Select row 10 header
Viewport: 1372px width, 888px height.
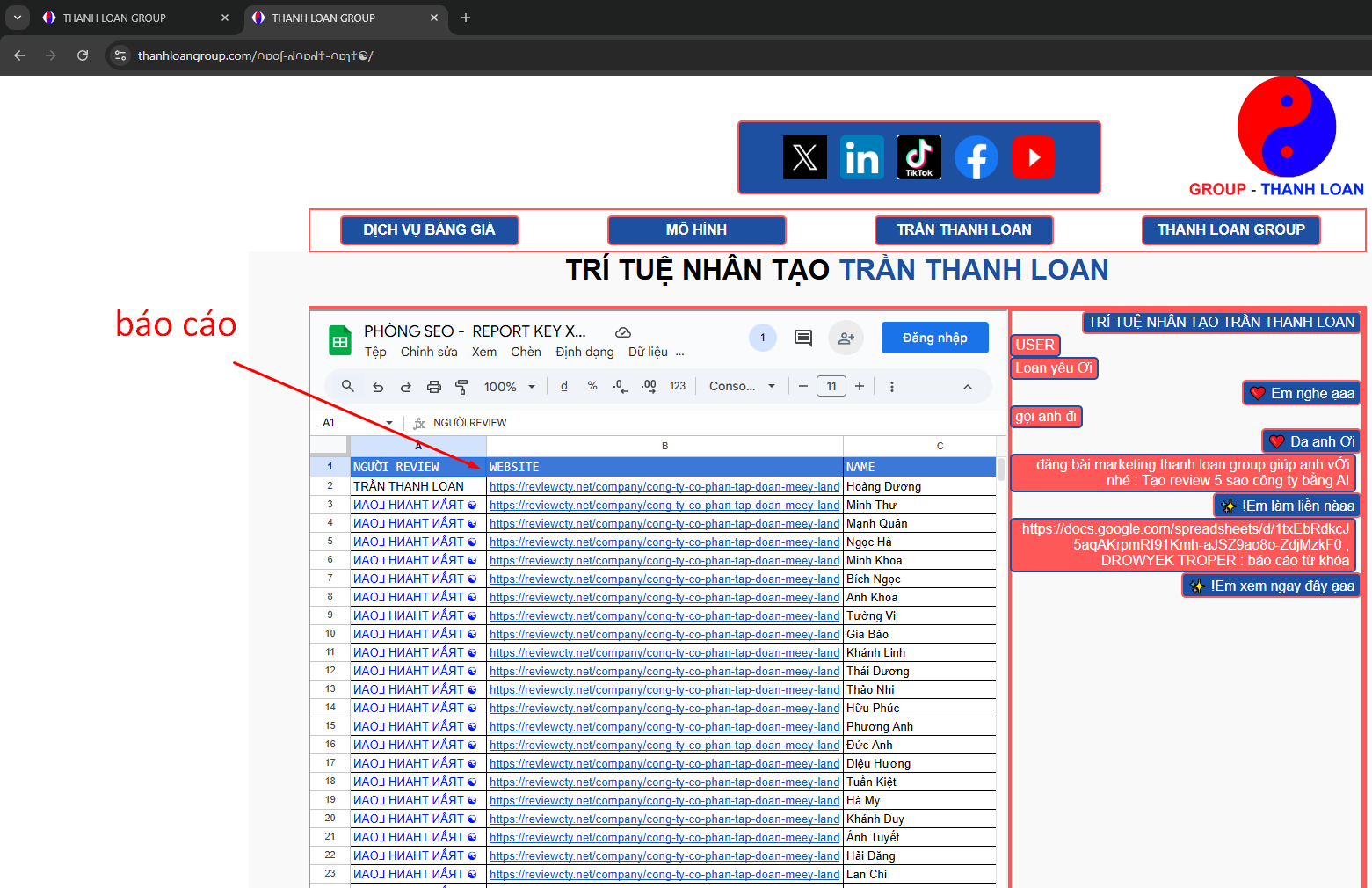click(330, 634)
